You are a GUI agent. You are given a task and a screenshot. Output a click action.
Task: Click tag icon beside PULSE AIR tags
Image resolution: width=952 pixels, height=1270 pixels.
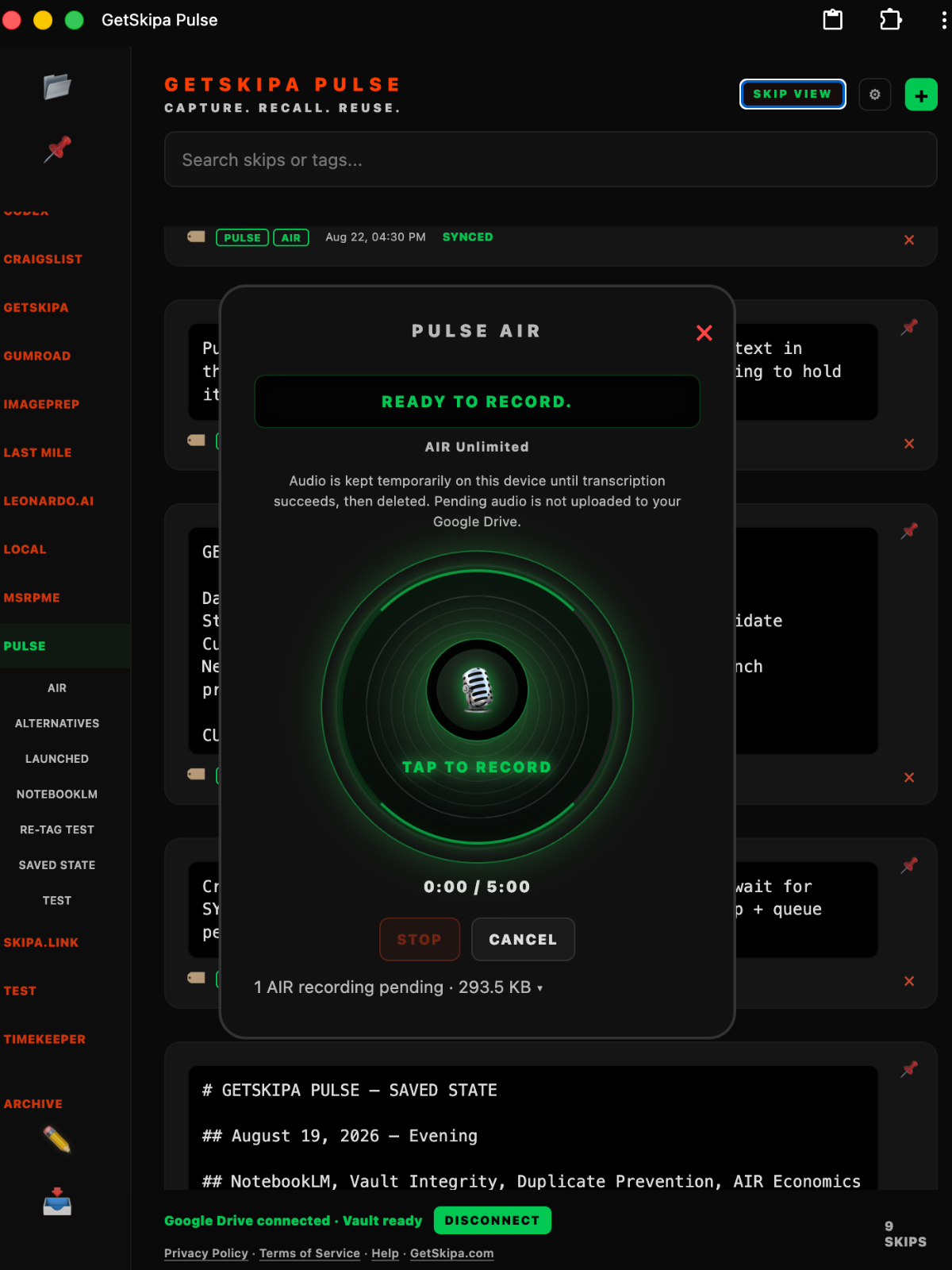196,237
